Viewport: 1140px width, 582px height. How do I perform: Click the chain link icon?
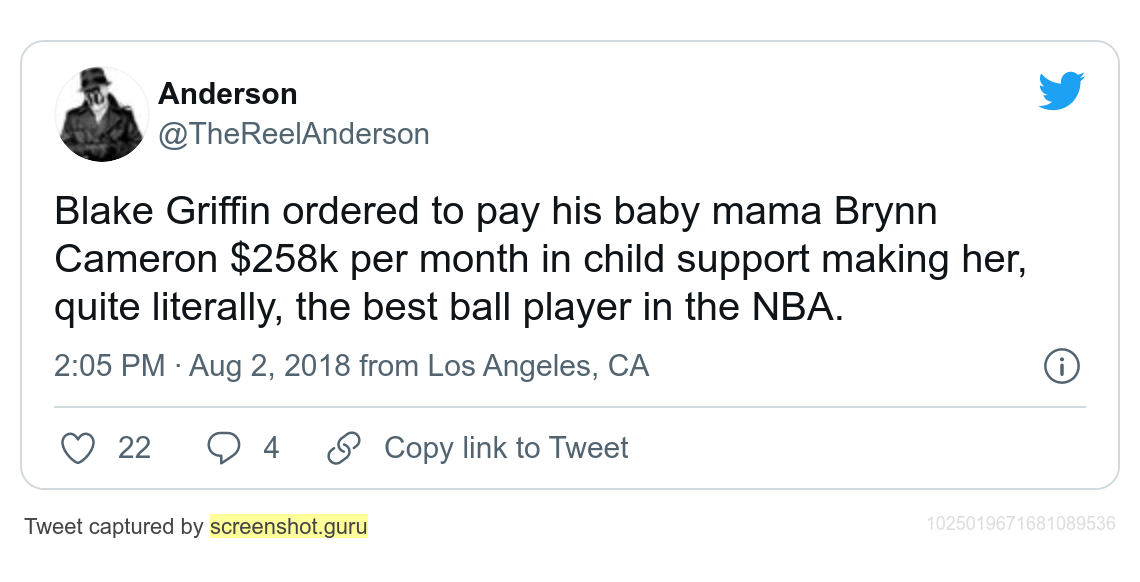click(x=344, y=448)
